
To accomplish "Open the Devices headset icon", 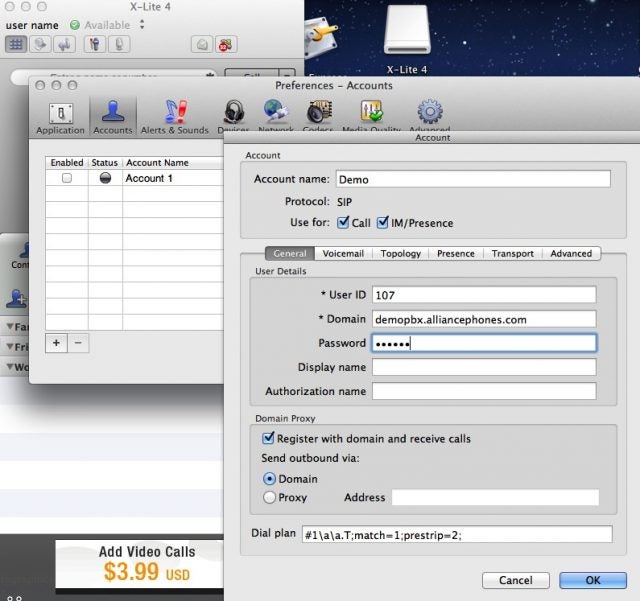I will pos(234,112).
